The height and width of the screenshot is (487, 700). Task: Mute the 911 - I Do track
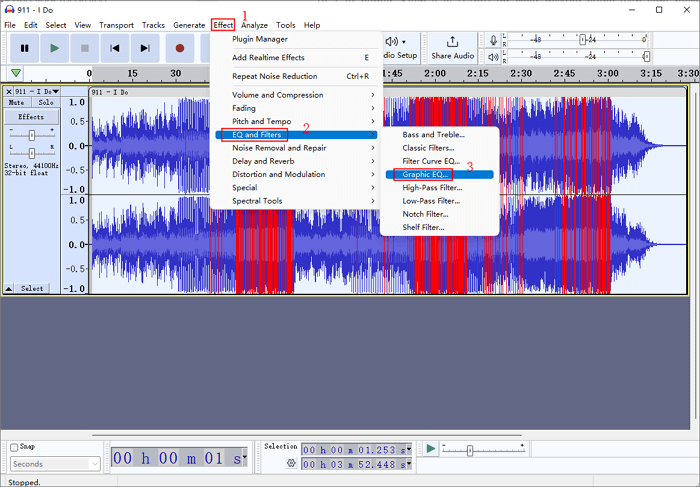tap(17, 102)
